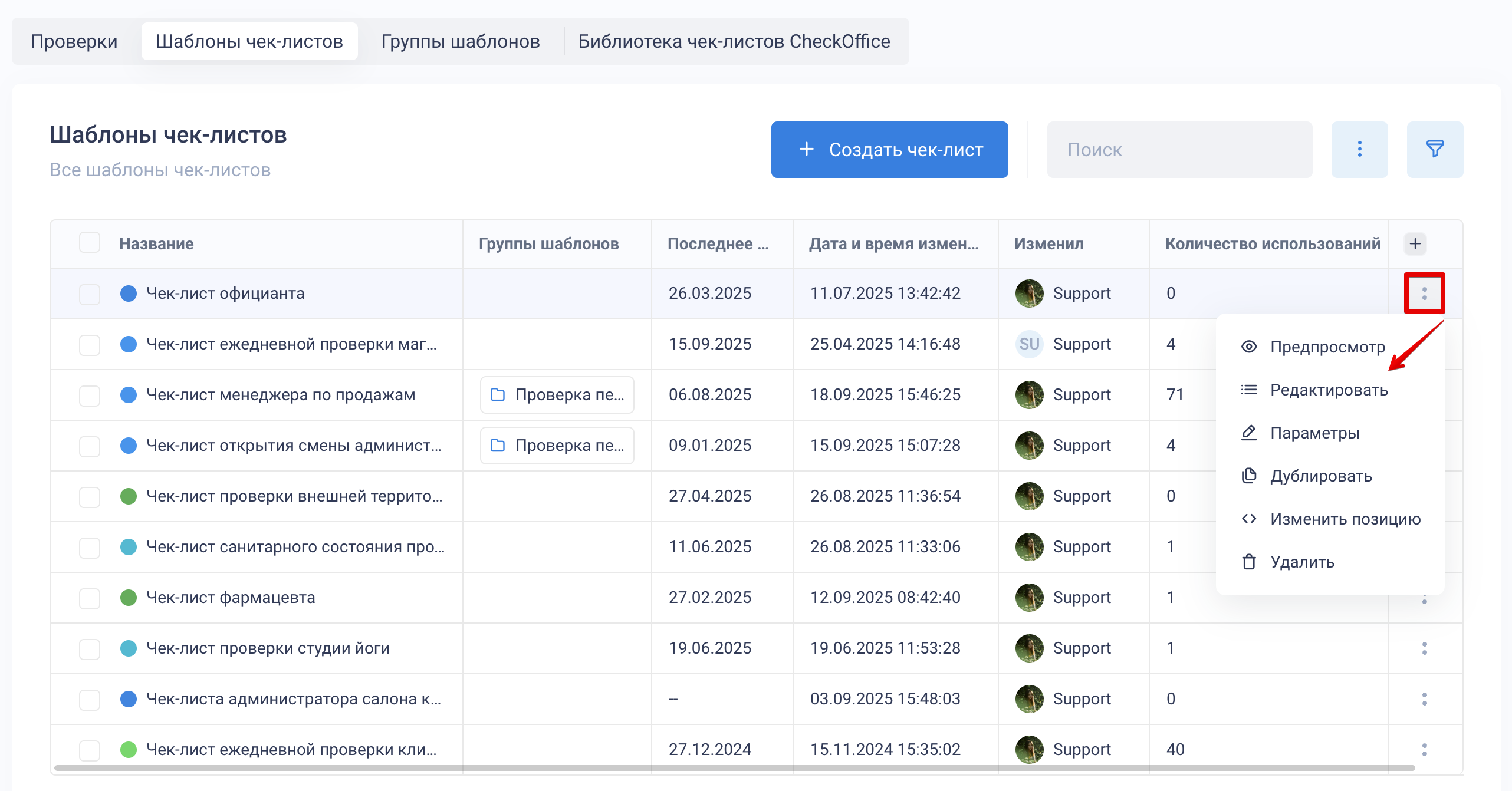1512x791 pixels.
Task: Click the Удалить trash icon
Action: pos(1248,562)
